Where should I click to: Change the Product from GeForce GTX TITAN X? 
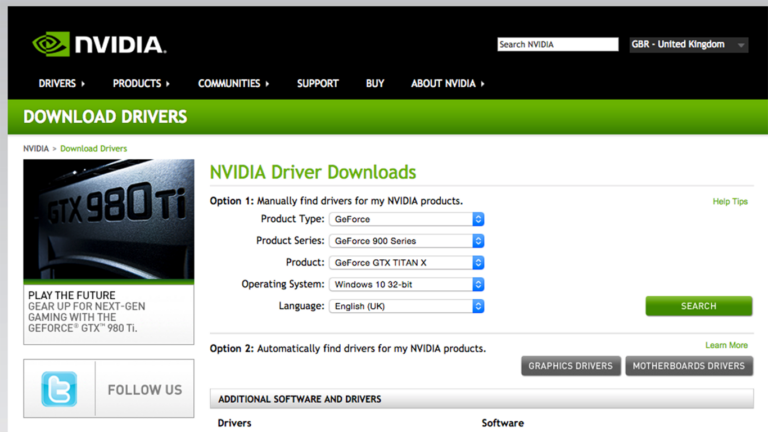point(407,263)
